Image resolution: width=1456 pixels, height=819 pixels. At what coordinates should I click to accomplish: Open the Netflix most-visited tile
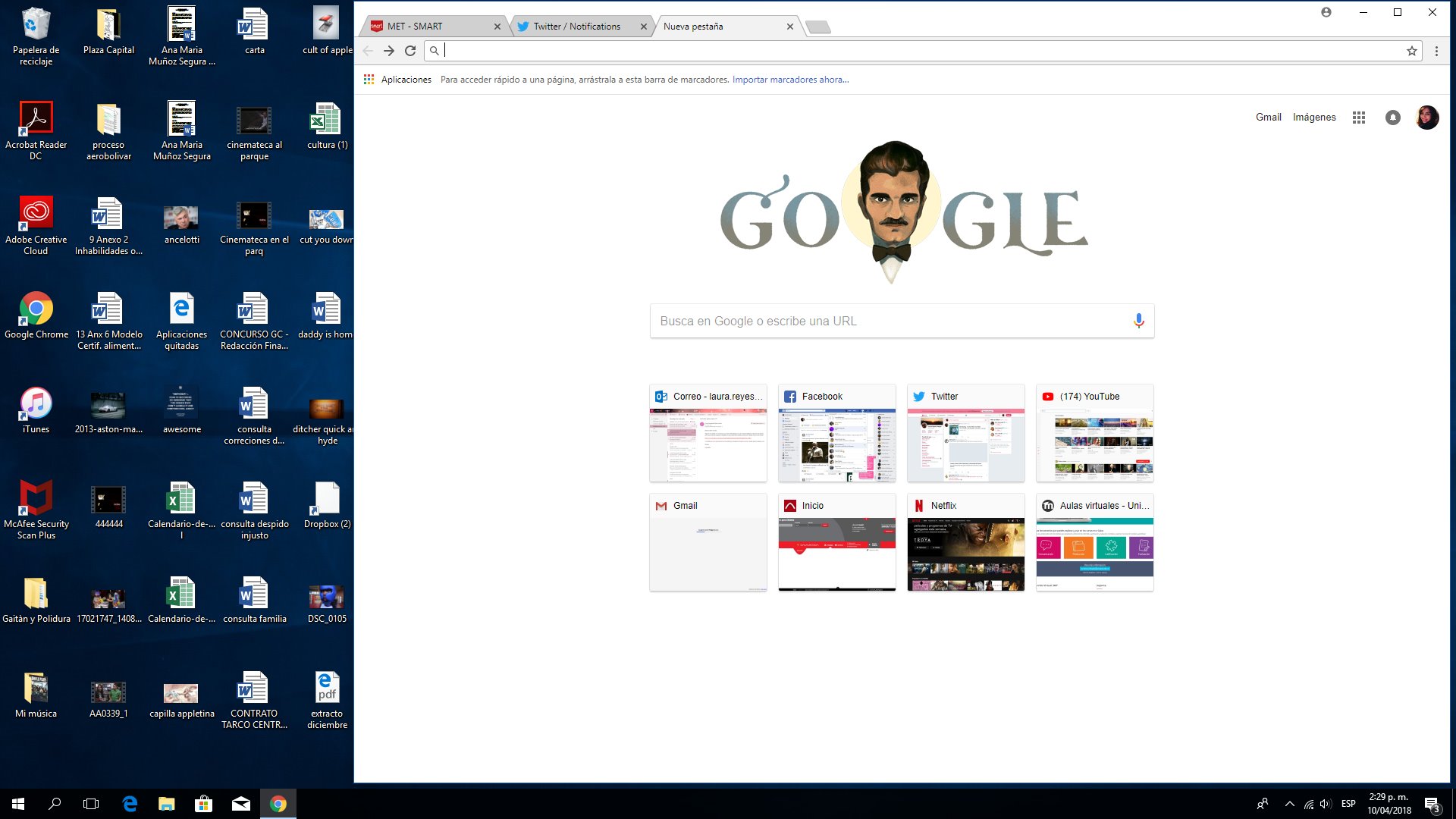click(966, 542)
